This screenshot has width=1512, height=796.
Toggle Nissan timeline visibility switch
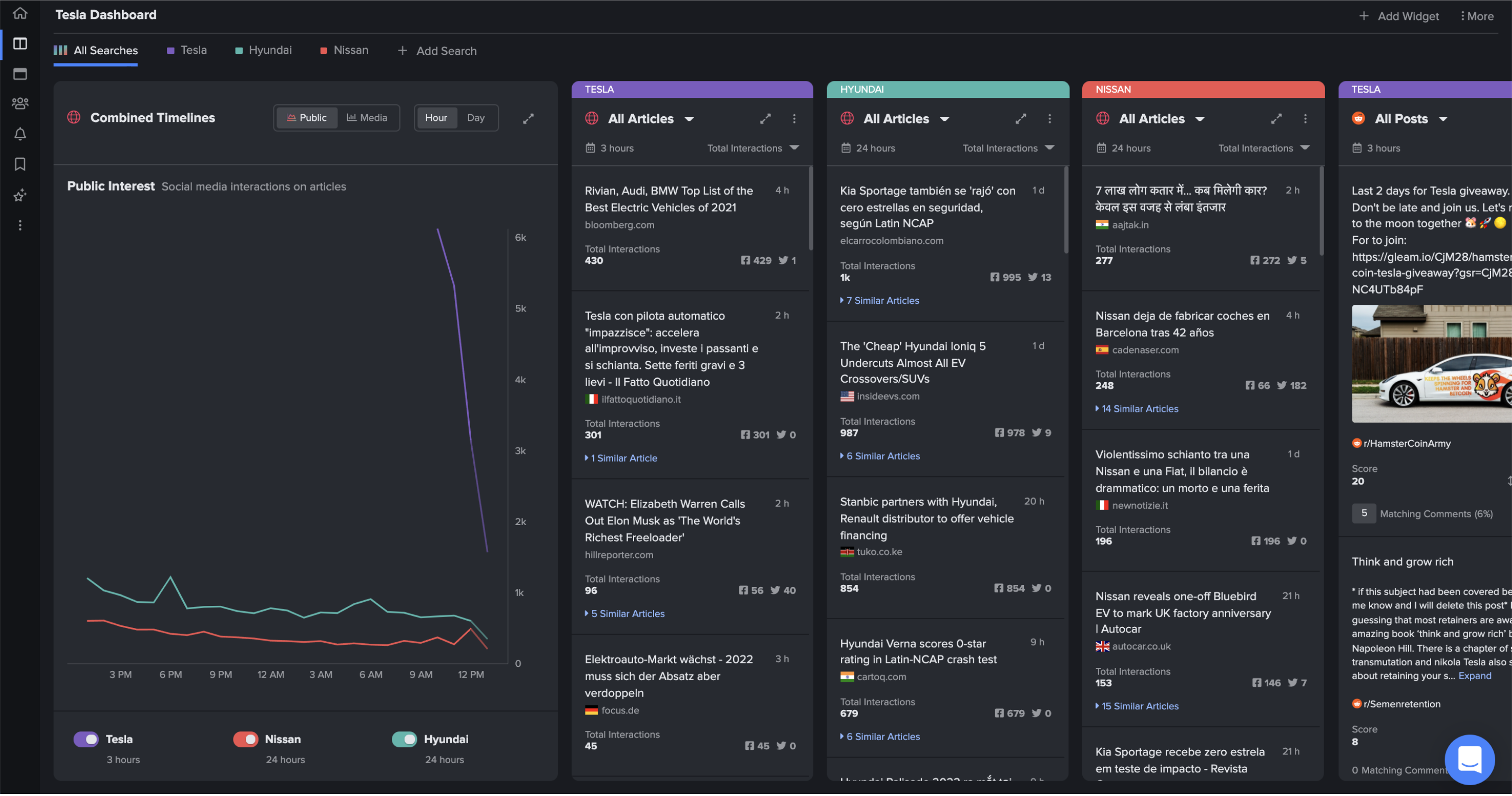click(x=245, y=740)
